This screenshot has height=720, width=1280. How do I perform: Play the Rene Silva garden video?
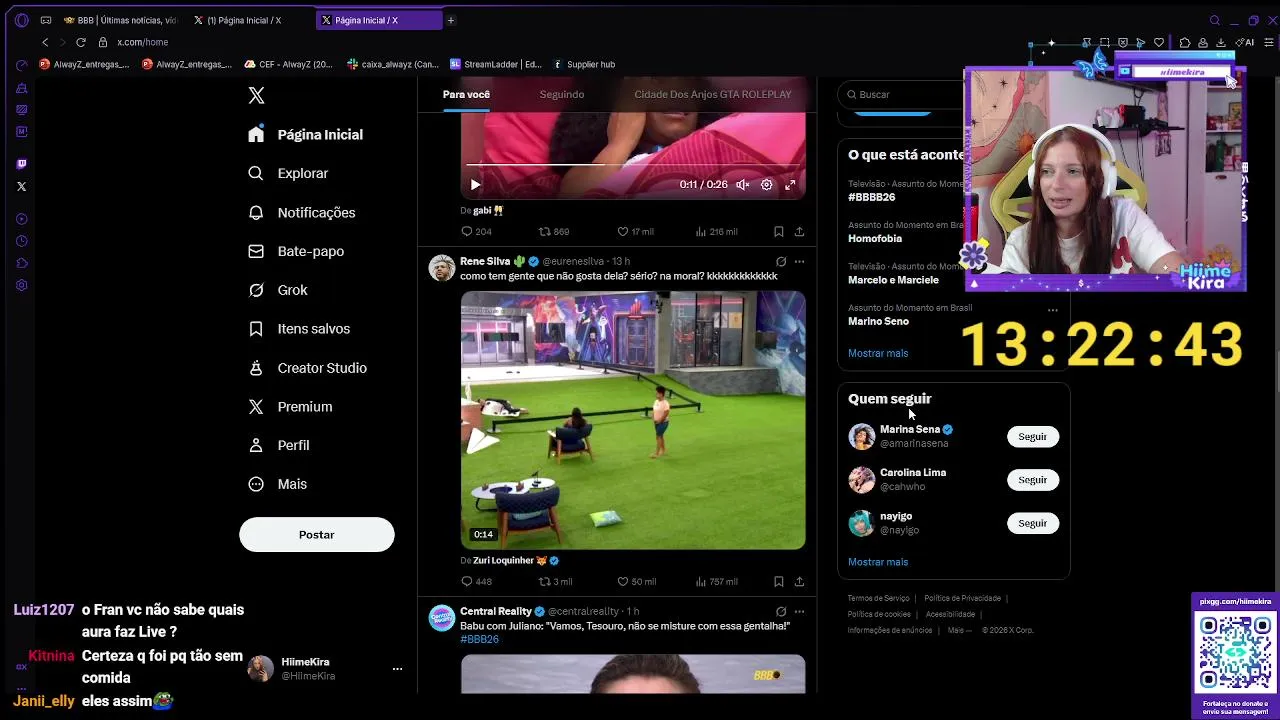coord(633,420)
